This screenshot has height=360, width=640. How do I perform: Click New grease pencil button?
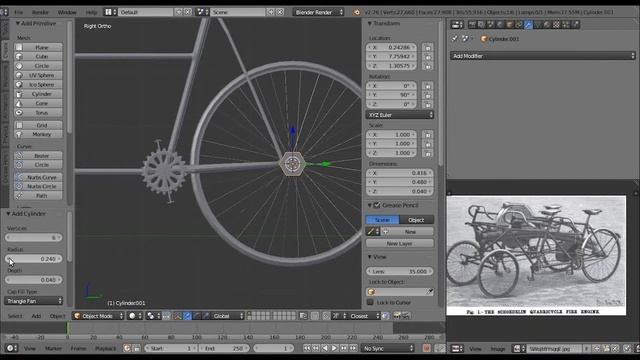(x=410, y=232)
